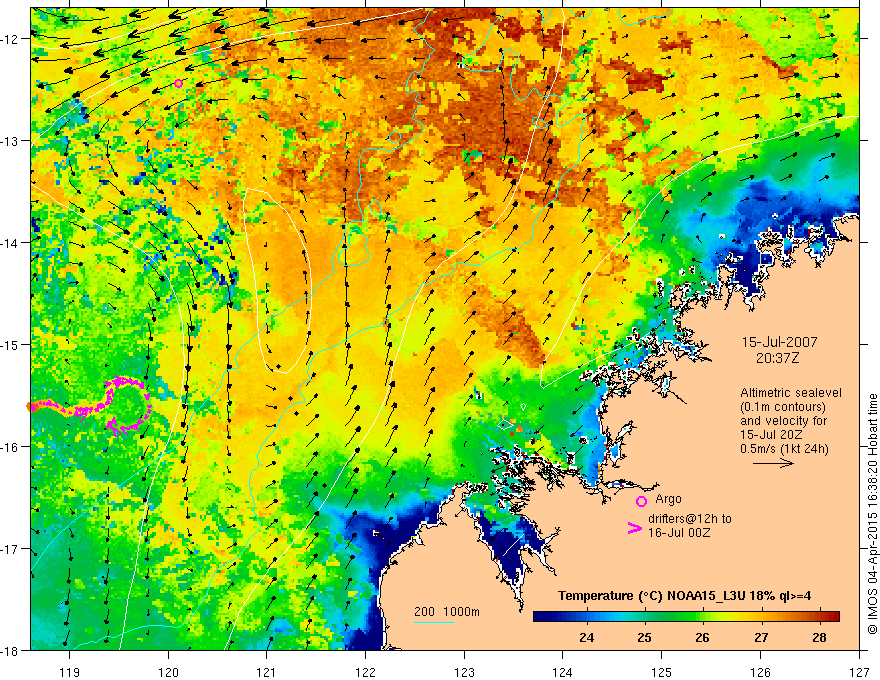The width and height of the screenshot is (880, 680).
Task: Click the 'Argo' legend label
Action: click(668, 499)
